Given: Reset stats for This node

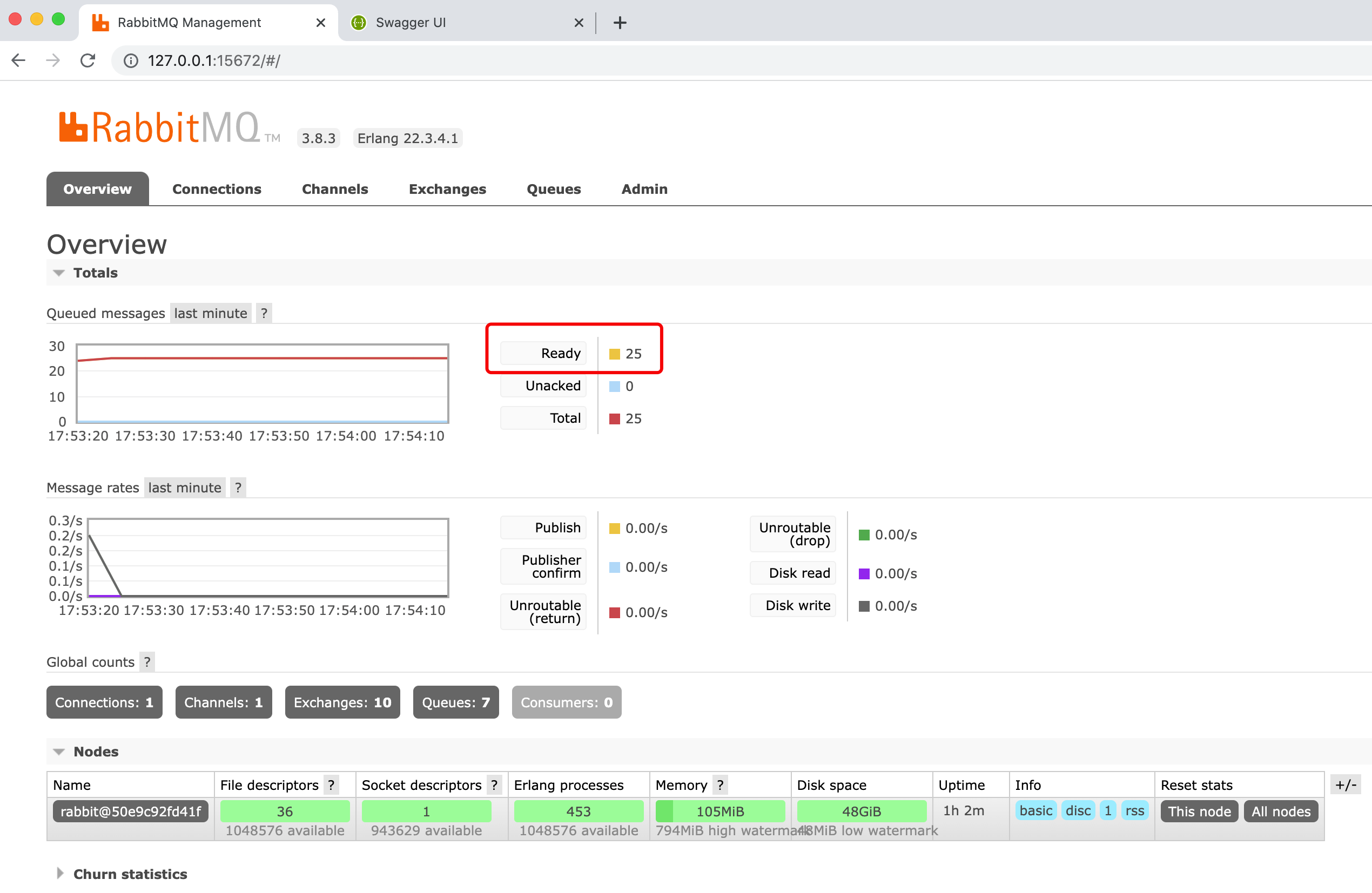Looking at the screenshot, I should [1199, 812].
